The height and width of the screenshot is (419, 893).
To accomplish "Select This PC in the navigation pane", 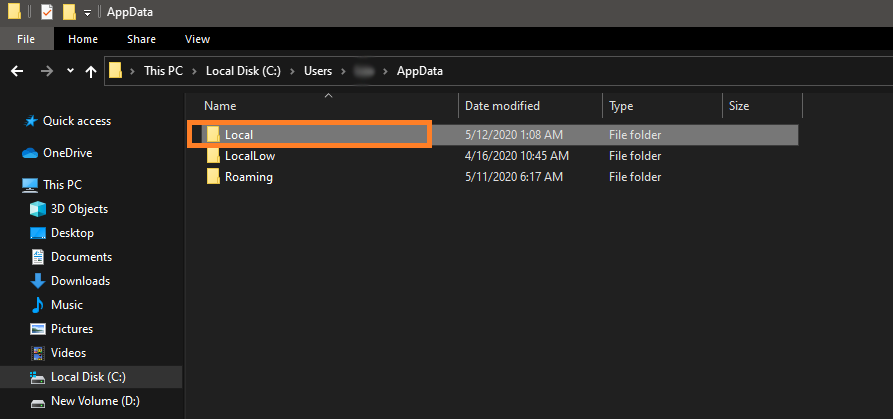I will 62,185.
